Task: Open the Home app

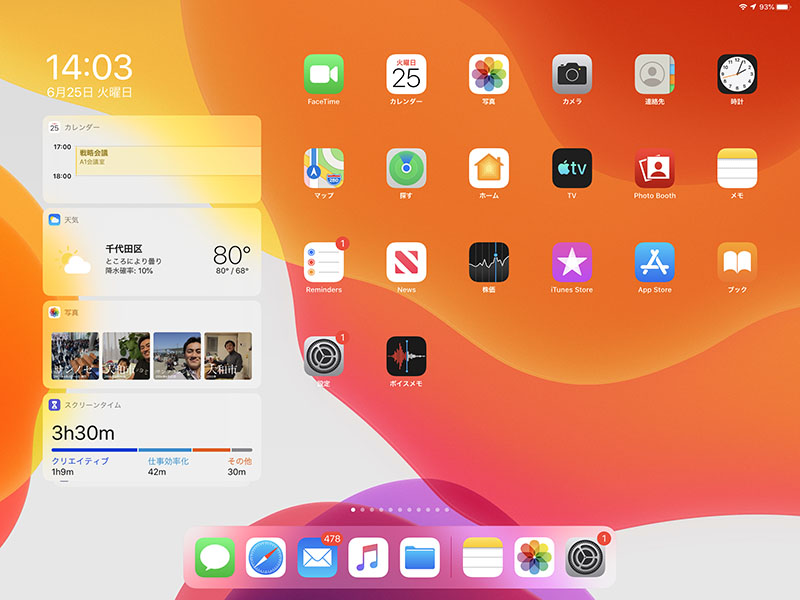Action: click(x=489, y=168)
